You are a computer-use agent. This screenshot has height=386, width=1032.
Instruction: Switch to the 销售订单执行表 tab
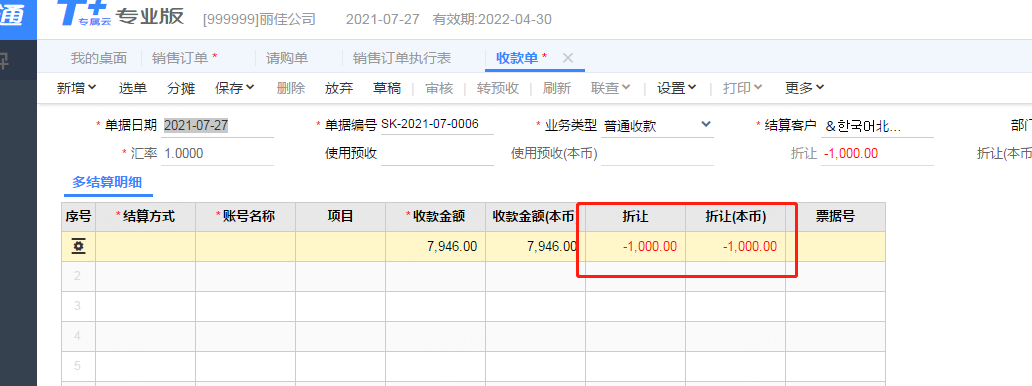(x=402, y=58)
